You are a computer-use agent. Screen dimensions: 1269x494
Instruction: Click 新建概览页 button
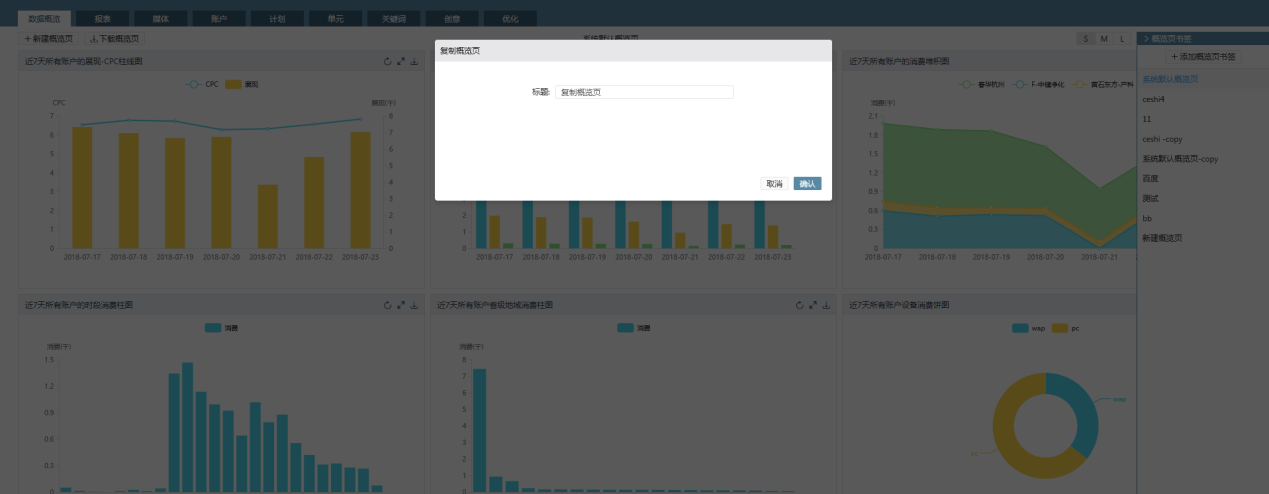point(49,39)
